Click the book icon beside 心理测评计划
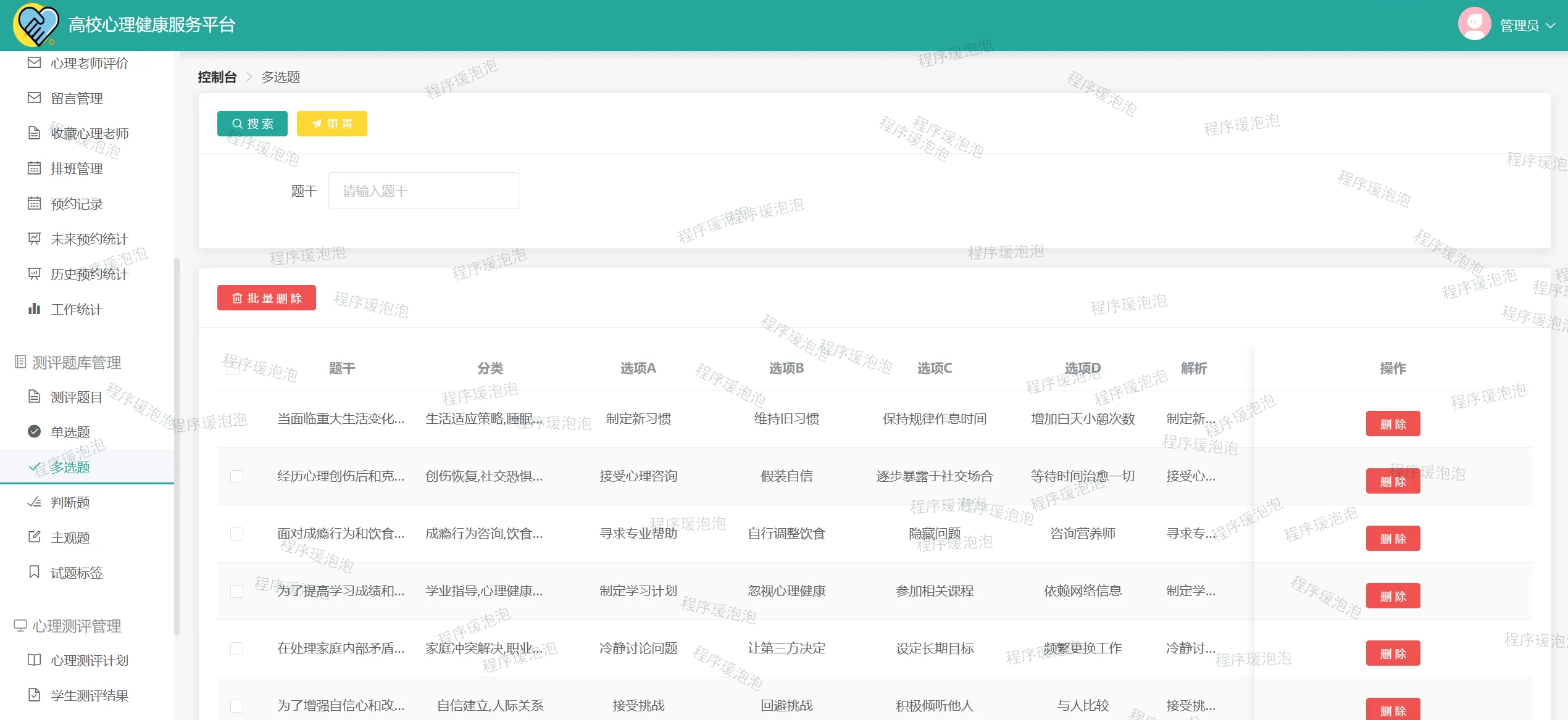 (35, 660)
